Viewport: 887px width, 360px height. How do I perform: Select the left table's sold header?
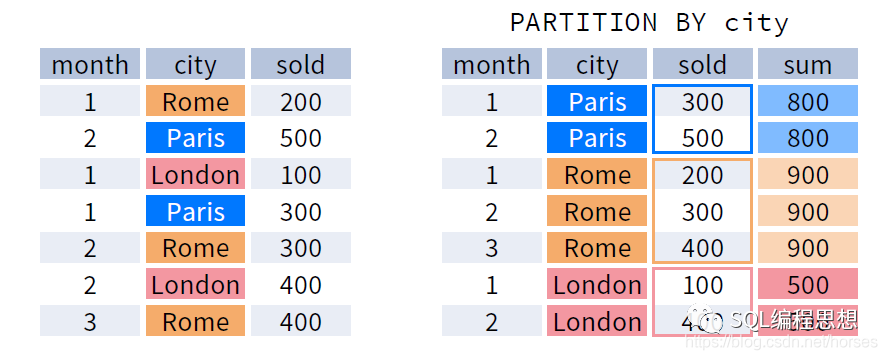[x=300, y=63]
